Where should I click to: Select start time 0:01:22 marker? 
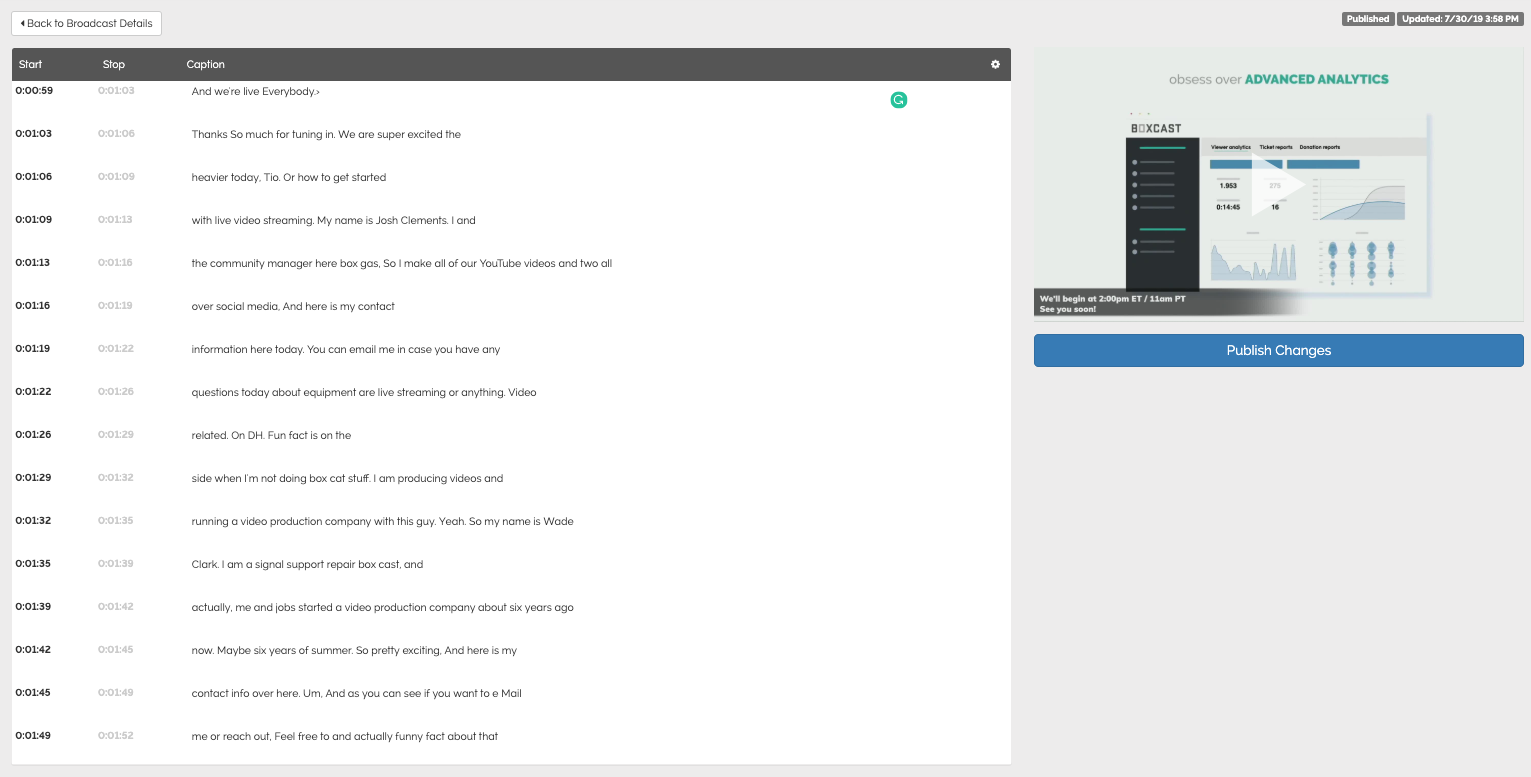[x=33, y=392]
